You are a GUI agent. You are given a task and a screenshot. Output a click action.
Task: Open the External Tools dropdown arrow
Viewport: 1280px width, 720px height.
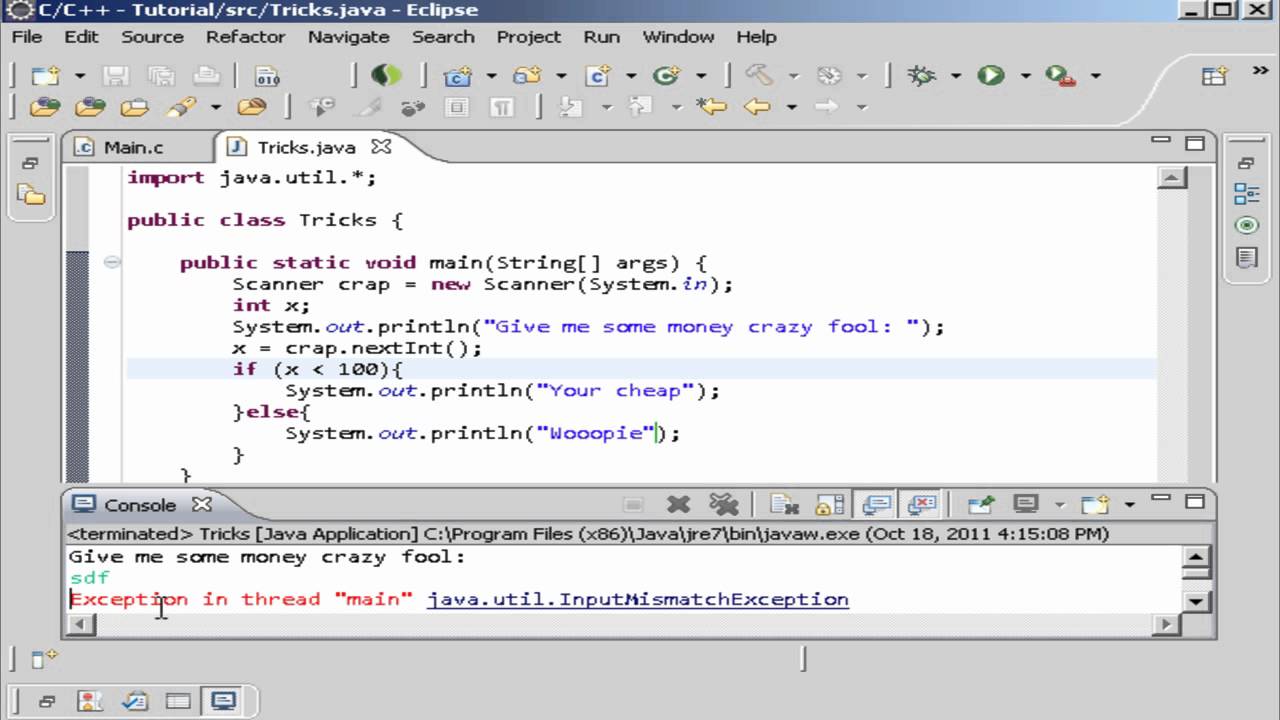[1095, 76]
